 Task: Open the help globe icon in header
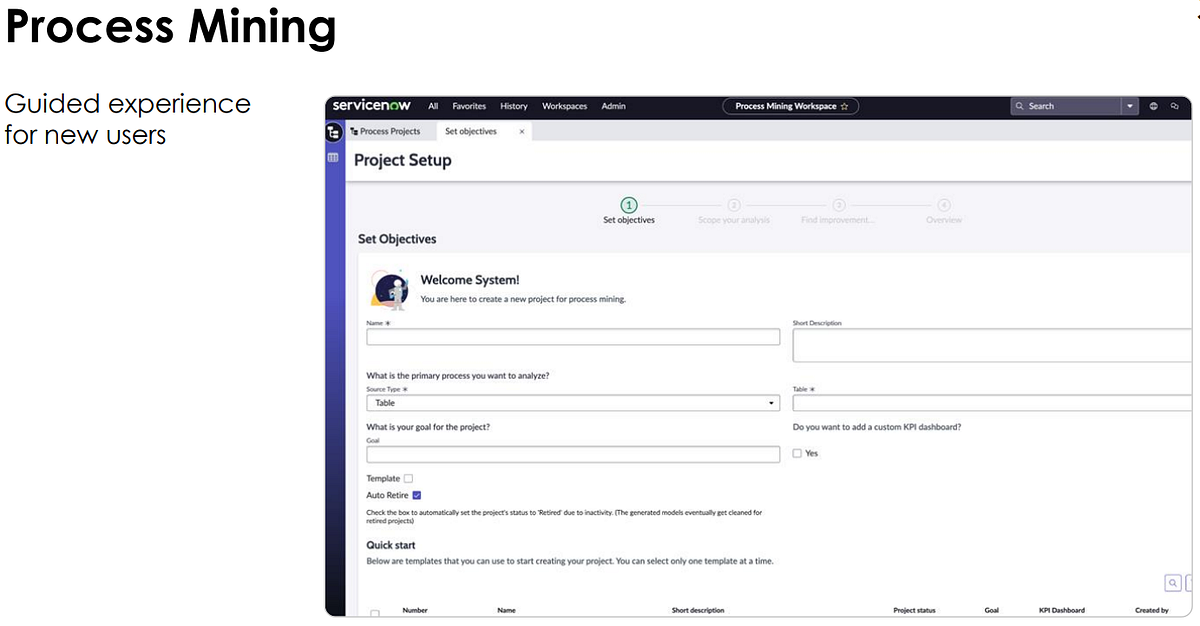(x=1153, y=106)
